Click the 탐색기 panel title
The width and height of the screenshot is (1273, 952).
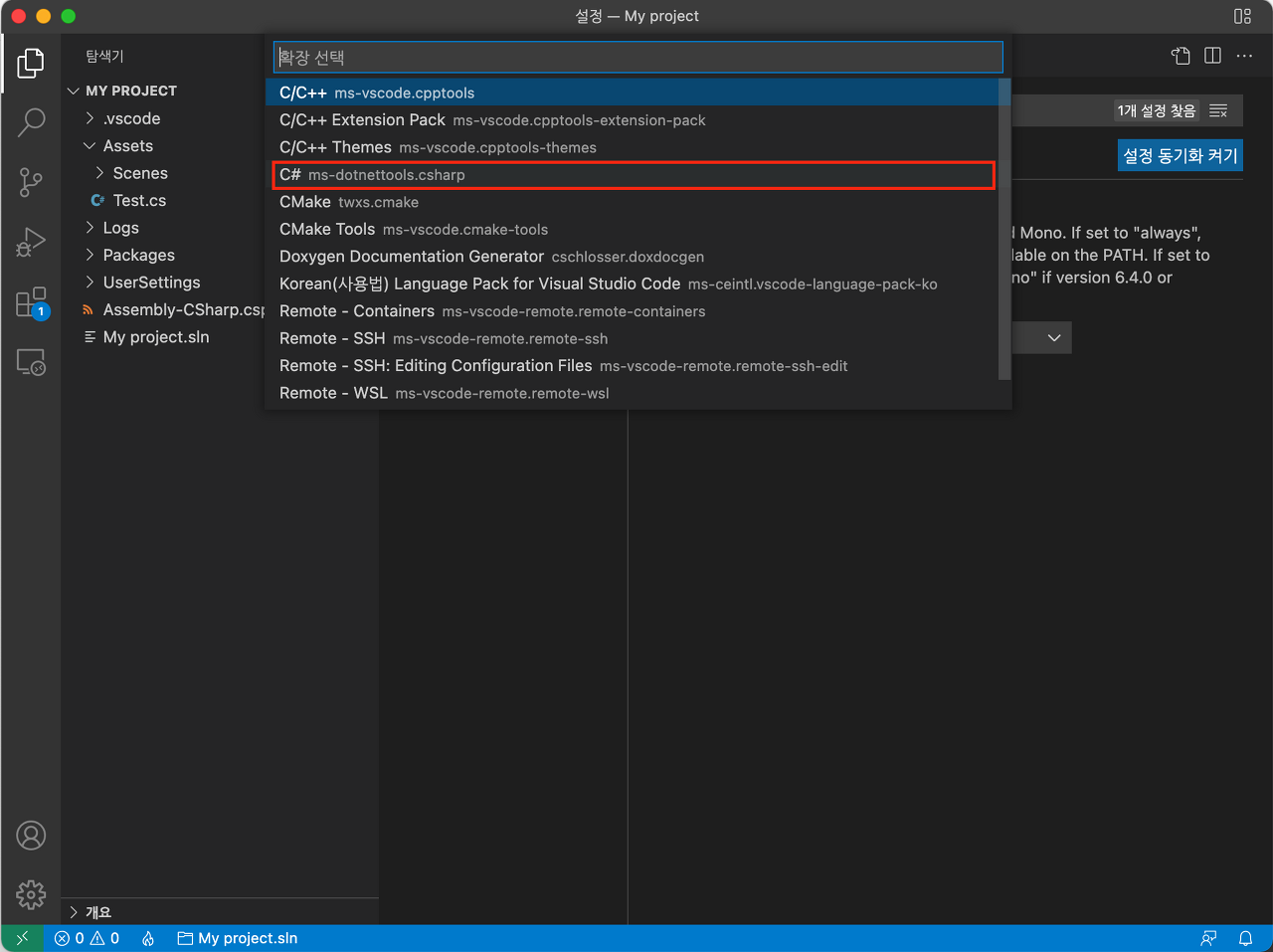coord(105,57)
